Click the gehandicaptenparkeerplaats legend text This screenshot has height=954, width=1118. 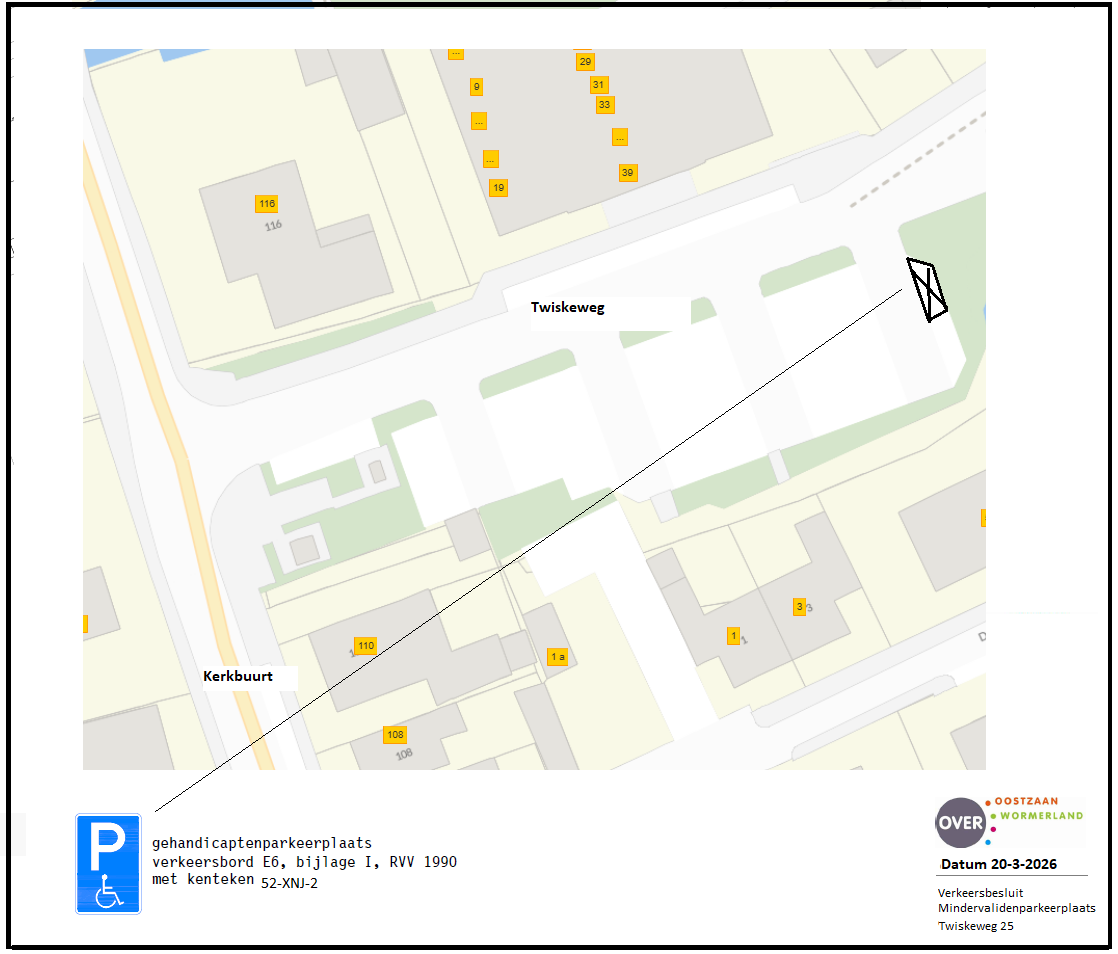(261, 843)
